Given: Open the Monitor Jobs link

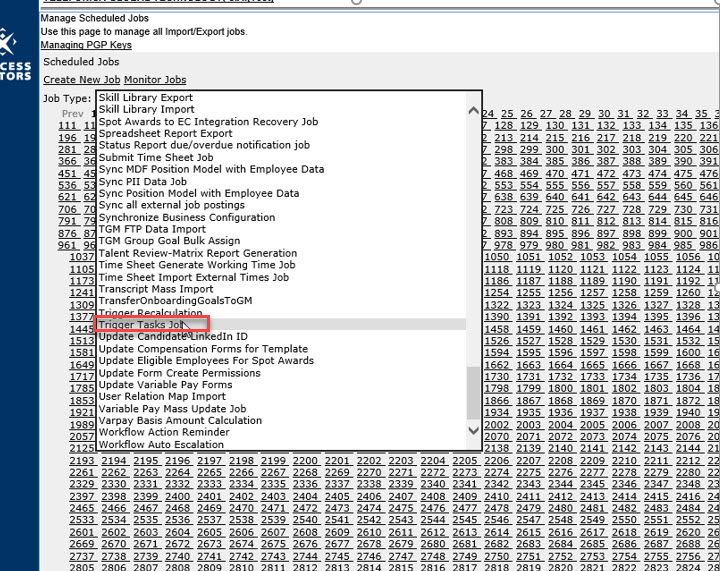Looking at the screenshot, I should [155, 79].
